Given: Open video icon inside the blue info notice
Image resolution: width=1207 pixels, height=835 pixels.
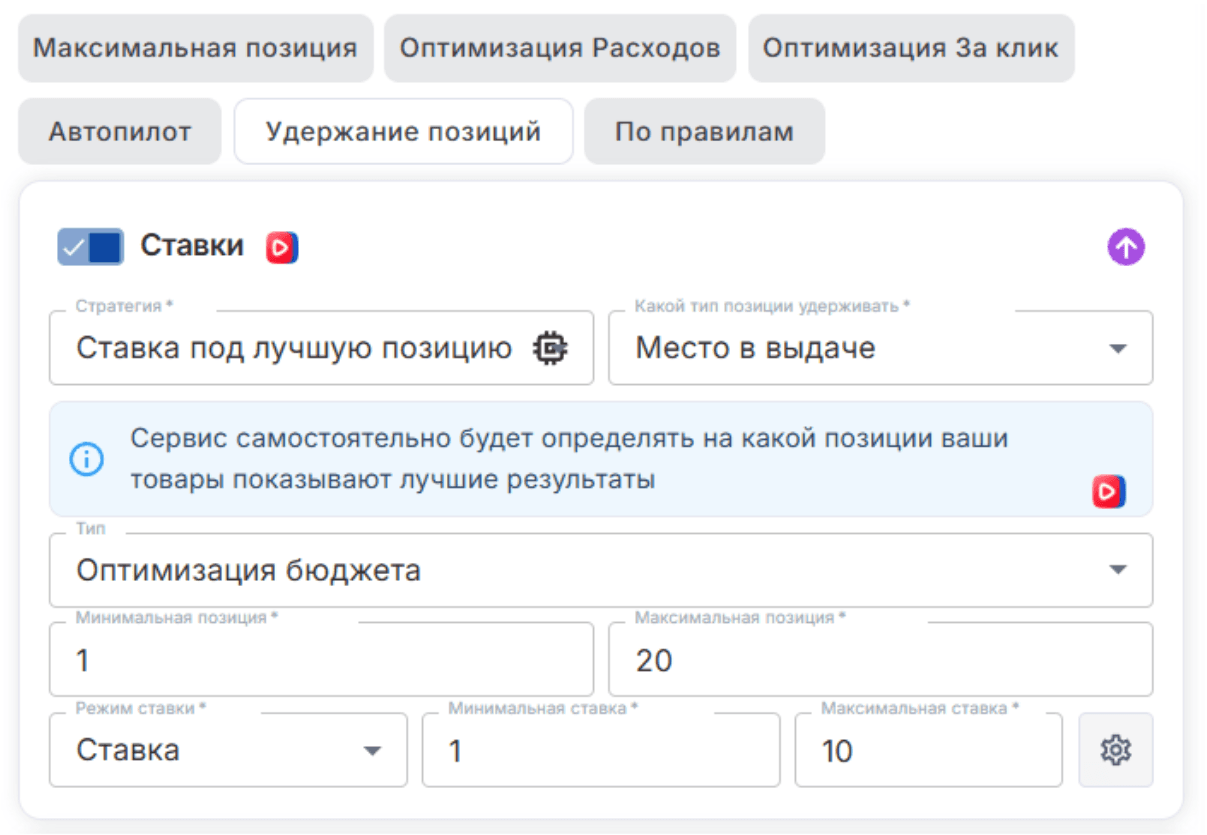Looking at the screenshot, I should [1109, 491].
